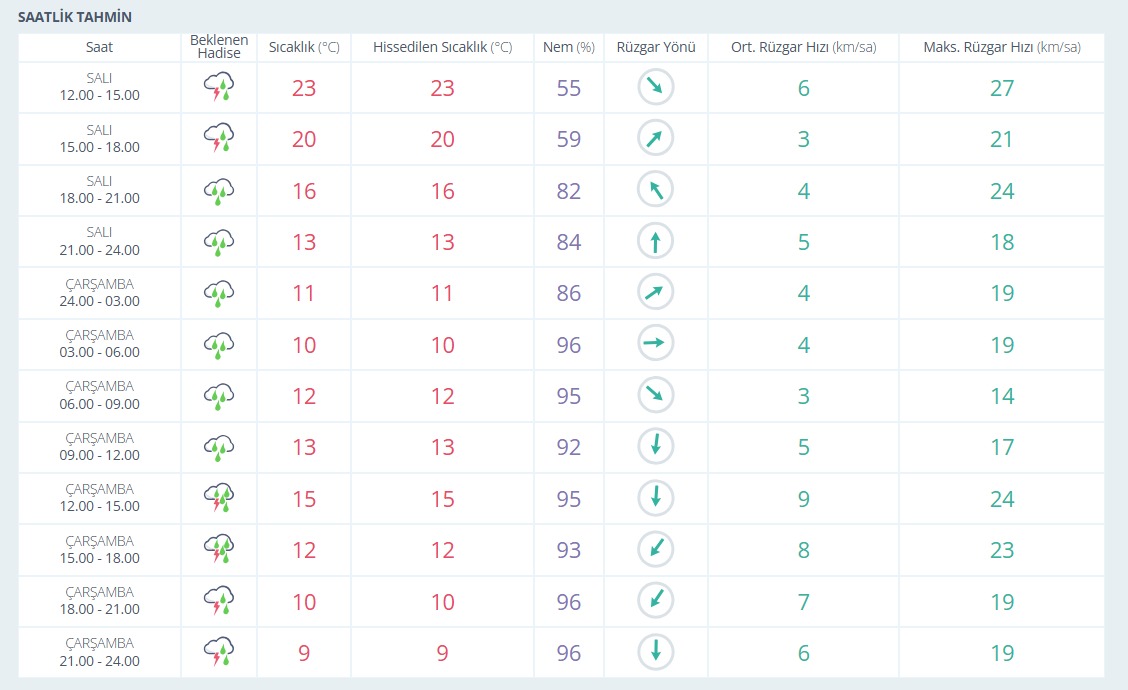The height and width of the screenshot is (690, 1128).
Task: Click the Maks. Rüzgar Hızı column header
Action: click(1002, 47)
